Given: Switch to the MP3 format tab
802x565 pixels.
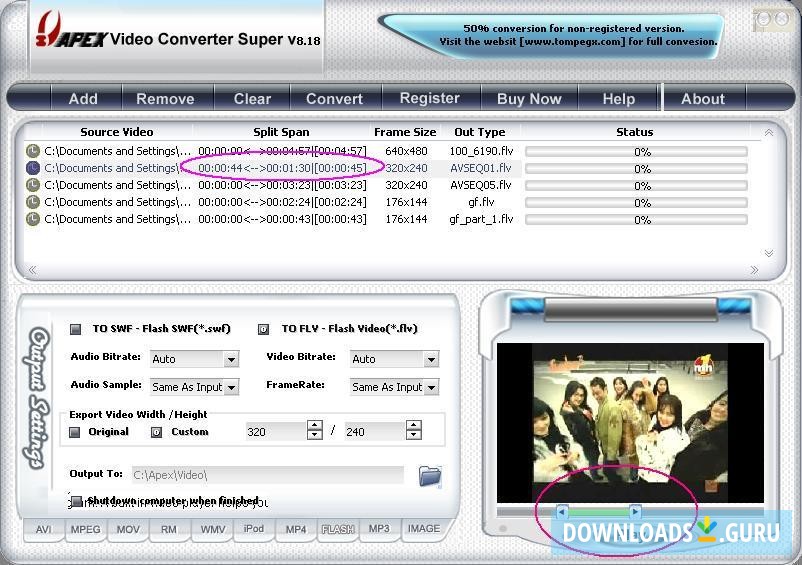Looking at the screenshot, I should click(x=379, y=529).
